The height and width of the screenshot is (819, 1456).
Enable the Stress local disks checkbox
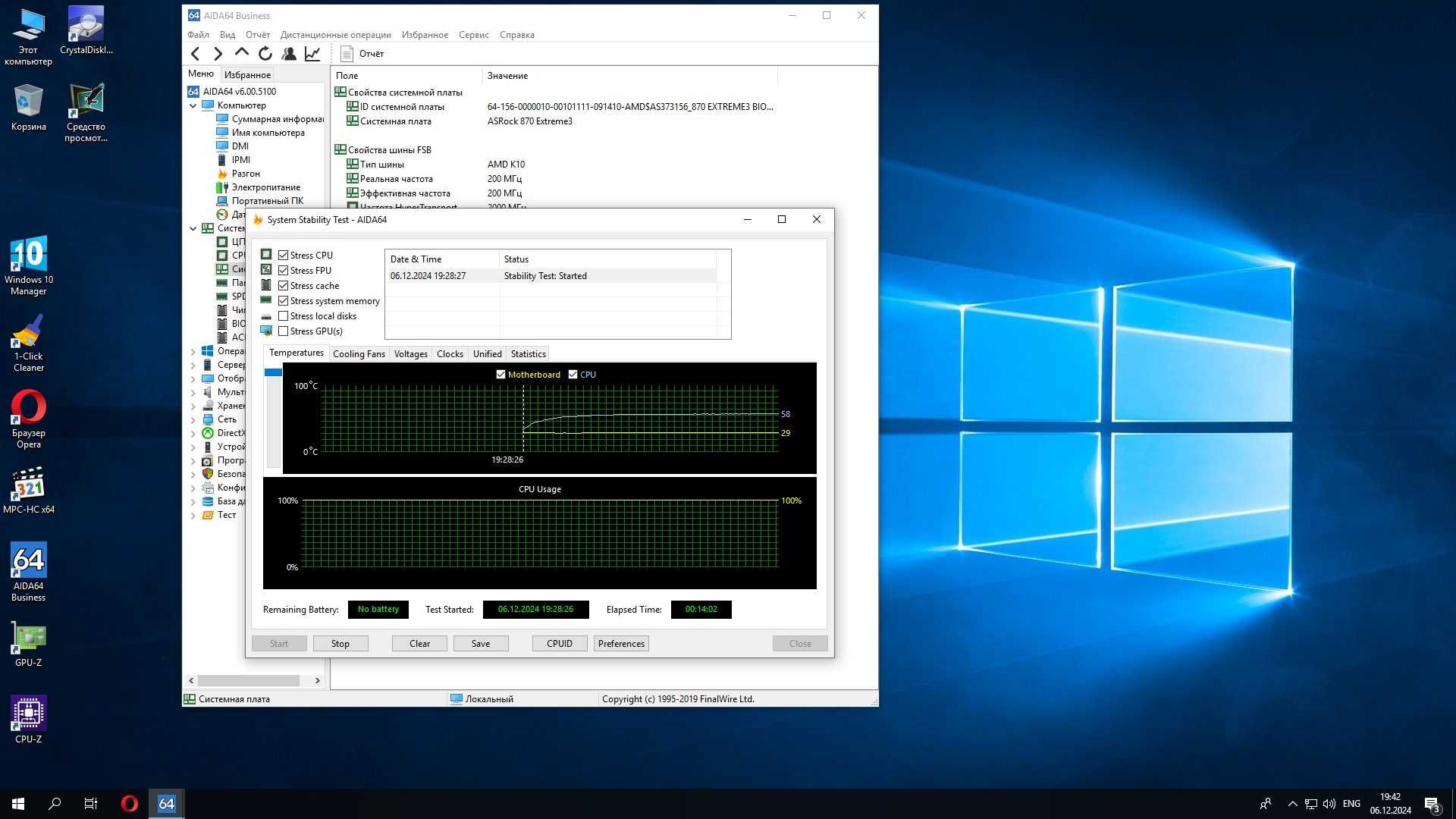coord(283,316)
